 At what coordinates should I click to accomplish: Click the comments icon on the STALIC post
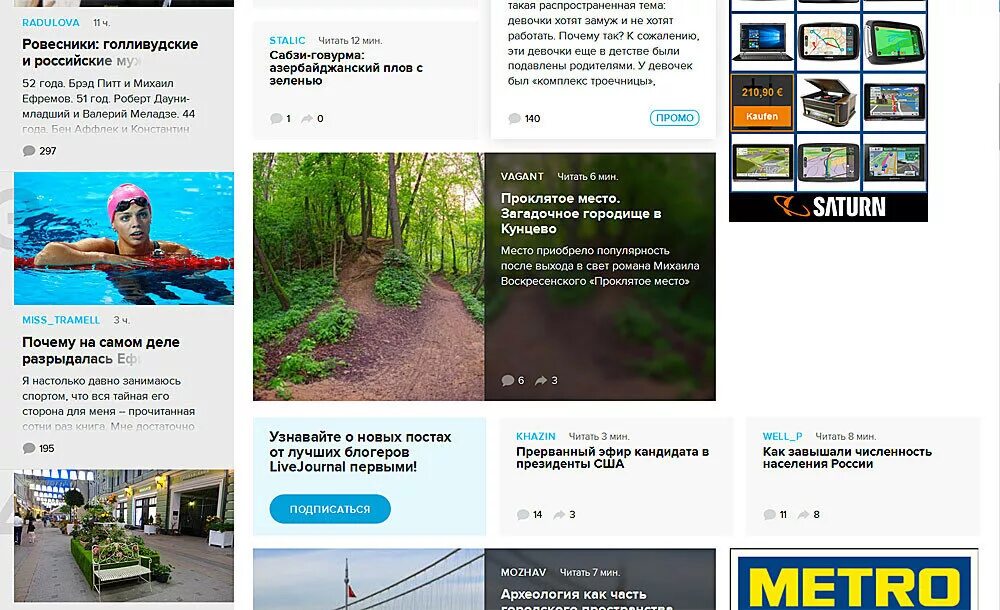pyautogui.click(x=276, y=119)
